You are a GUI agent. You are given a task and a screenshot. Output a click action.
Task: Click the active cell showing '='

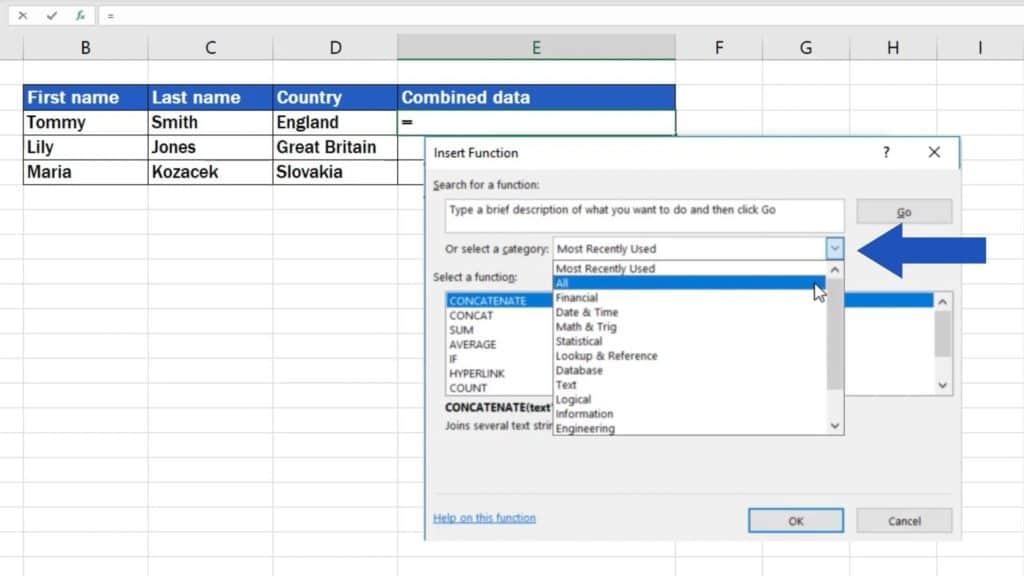click(536, 122)
